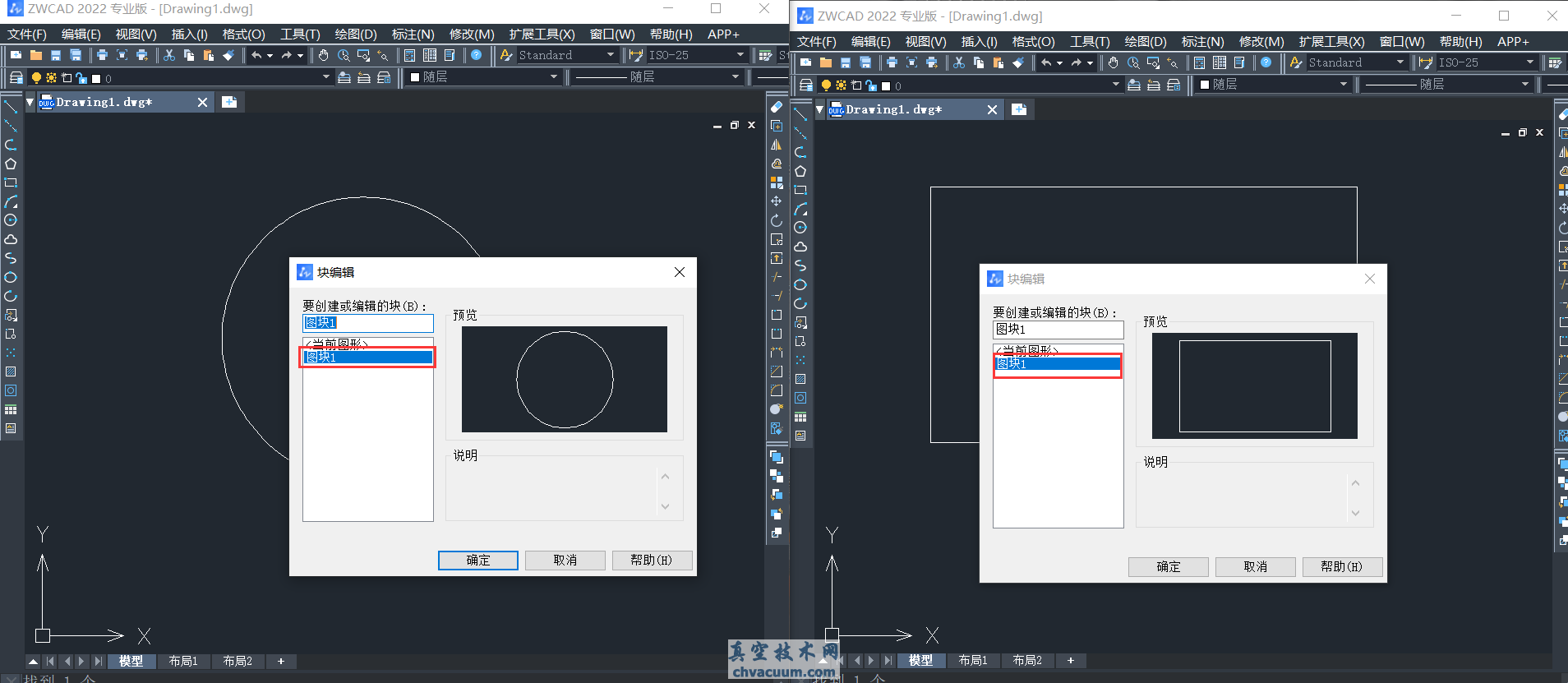Toggle layer 0 freeze sun icon in left window
Viewport: 1568px width, 683px height.
[x=51, y=77]
